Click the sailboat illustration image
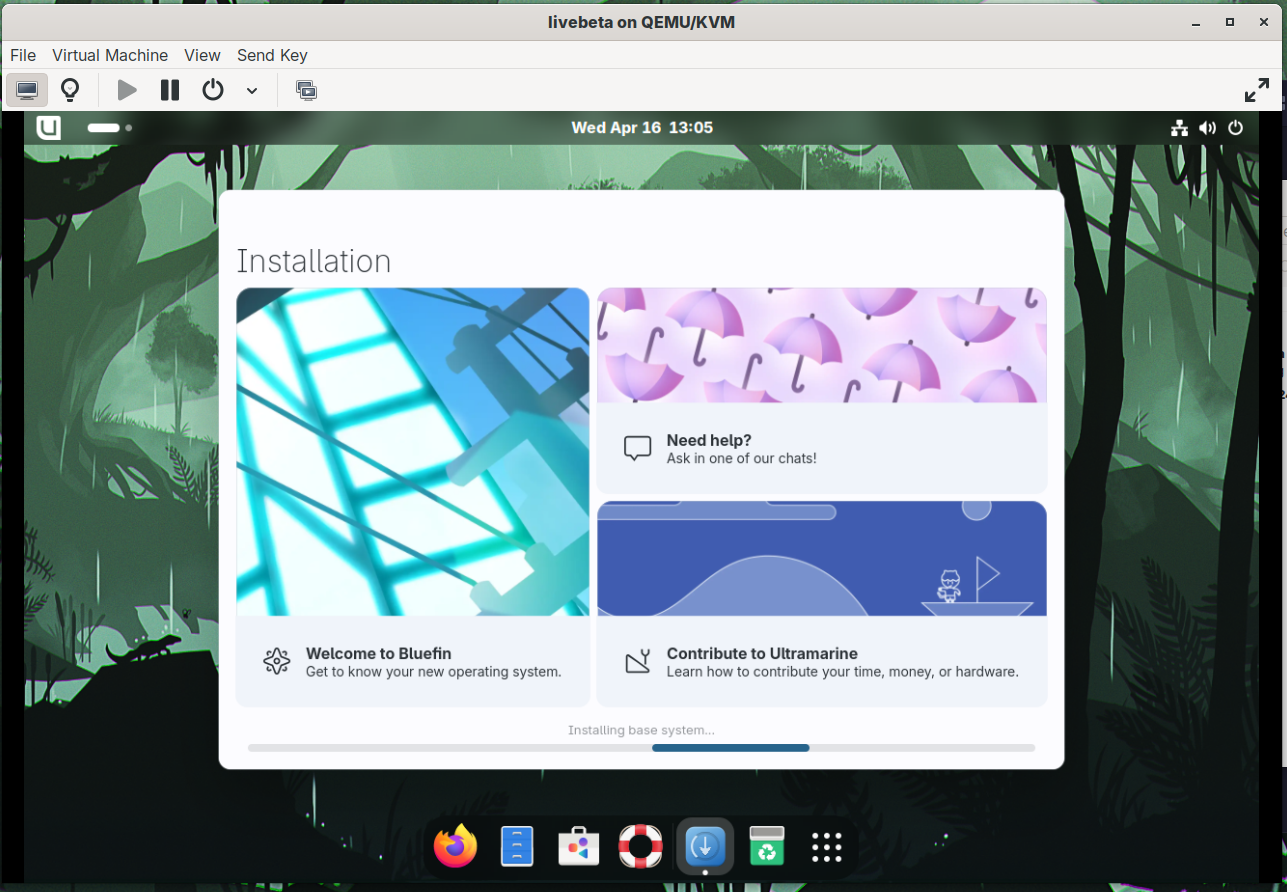 (822, 558)
